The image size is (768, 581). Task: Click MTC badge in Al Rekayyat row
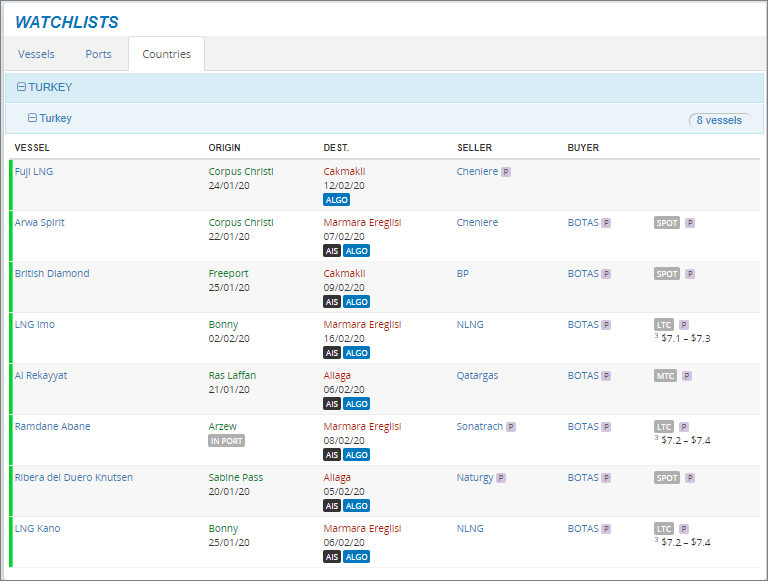click(x=665, y=376)
